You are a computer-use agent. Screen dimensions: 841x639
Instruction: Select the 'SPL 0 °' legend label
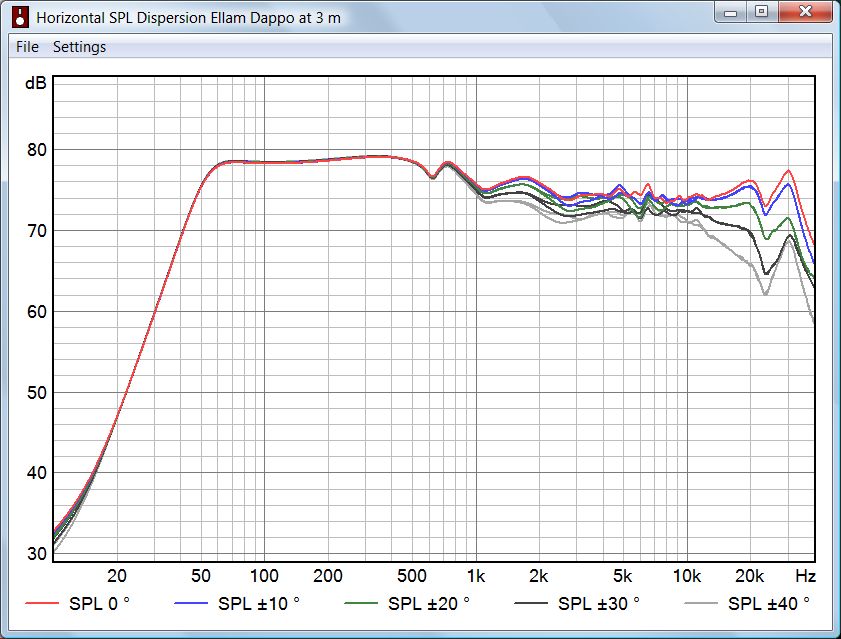(99, 604)
